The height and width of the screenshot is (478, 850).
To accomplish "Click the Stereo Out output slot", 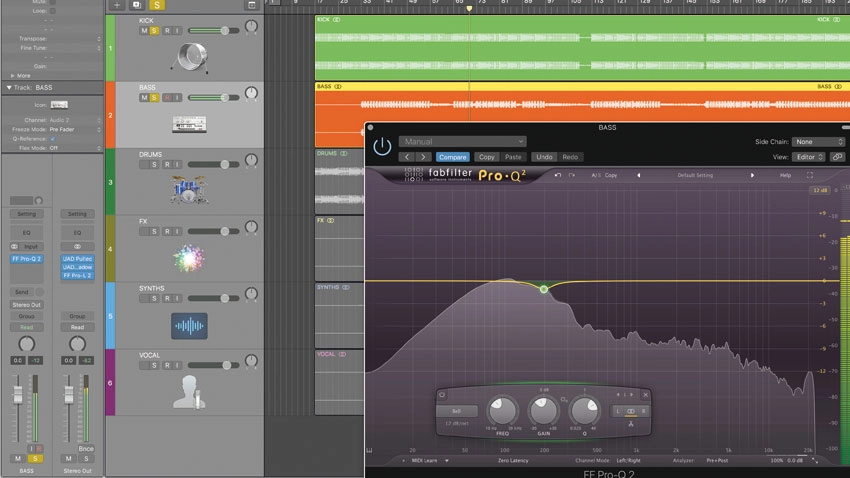I will pos(27,305).
